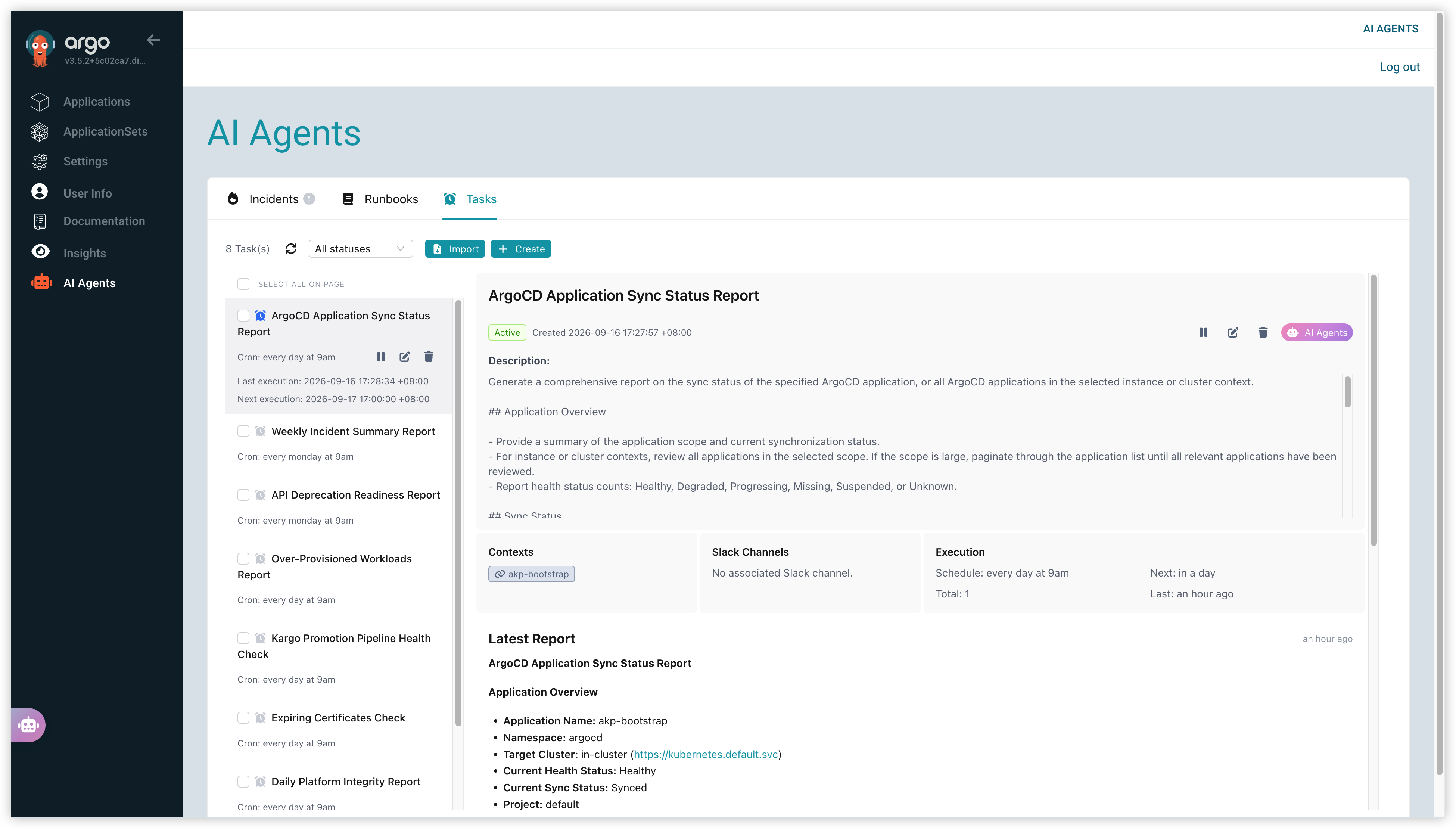Delete the task from the list row
Screen dimensions: 1456x829
[x=429, y=357]
